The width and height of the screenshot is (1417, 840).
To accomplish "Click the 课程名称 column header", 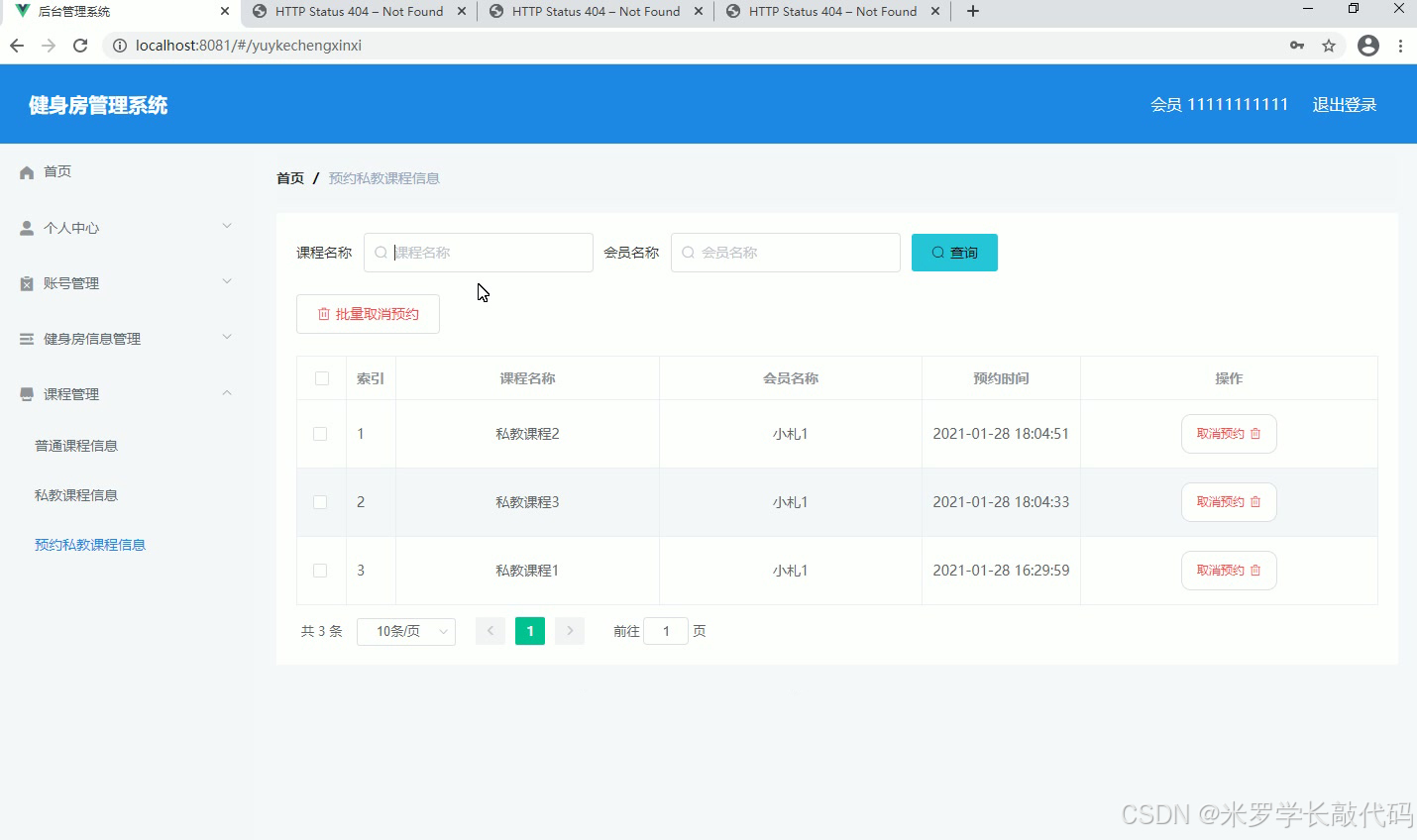I will (x=527, y=378).
